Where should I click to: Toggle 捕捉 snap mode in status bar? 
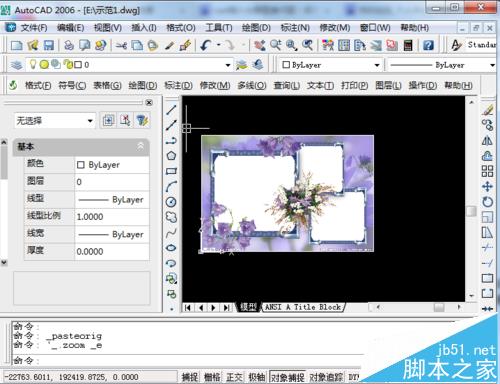(190, 377)
